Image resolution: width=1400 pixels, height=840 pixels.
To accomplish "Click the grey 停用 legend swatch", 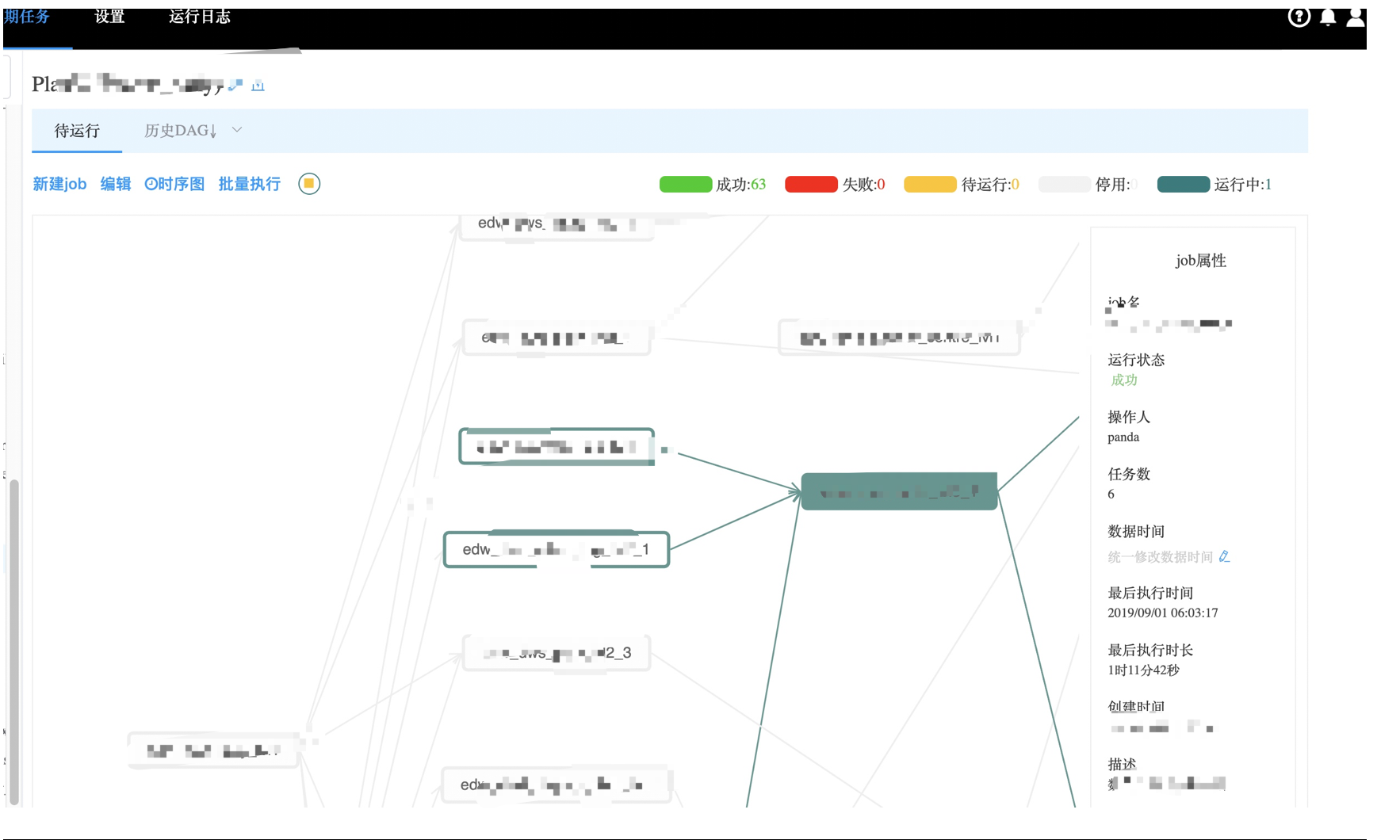I will 1065,185.
